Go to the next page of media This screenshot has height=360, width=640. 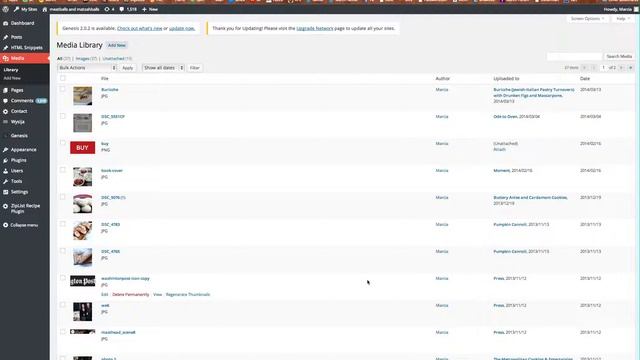coord(622,68)
